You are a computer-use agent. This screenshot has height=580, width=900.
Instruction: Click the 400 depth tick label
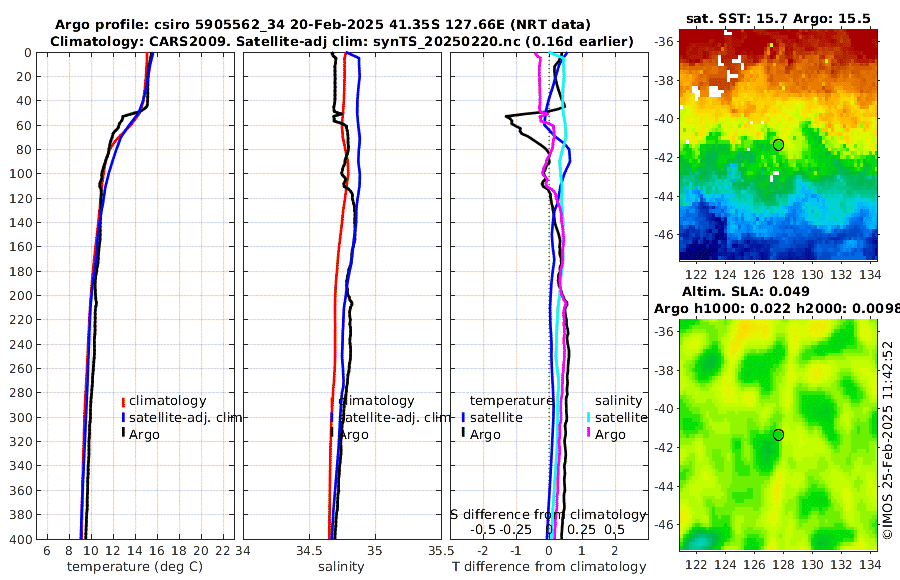[22, 539]
